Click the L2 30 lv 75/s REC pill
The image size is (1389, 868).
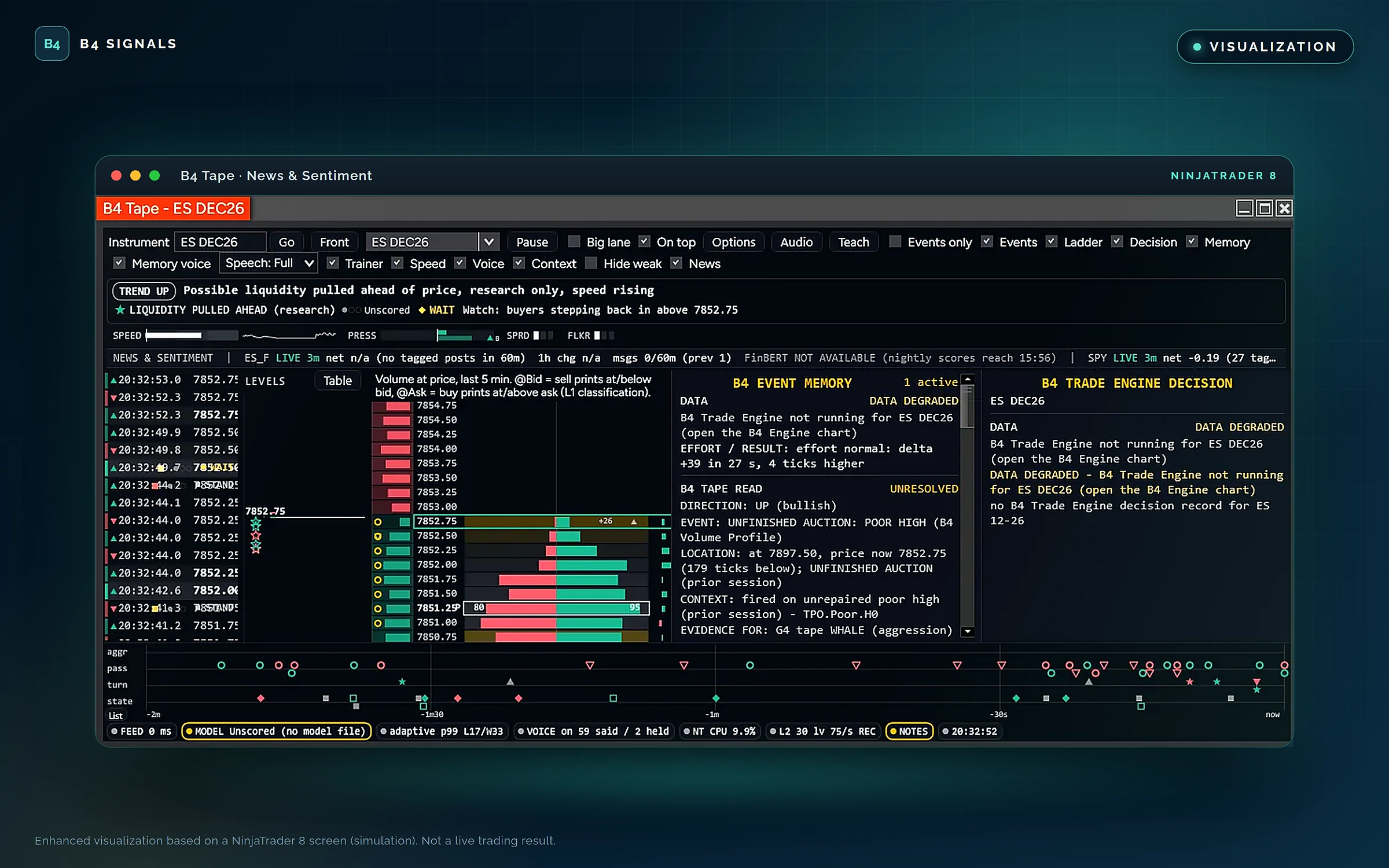coord(822,731)
